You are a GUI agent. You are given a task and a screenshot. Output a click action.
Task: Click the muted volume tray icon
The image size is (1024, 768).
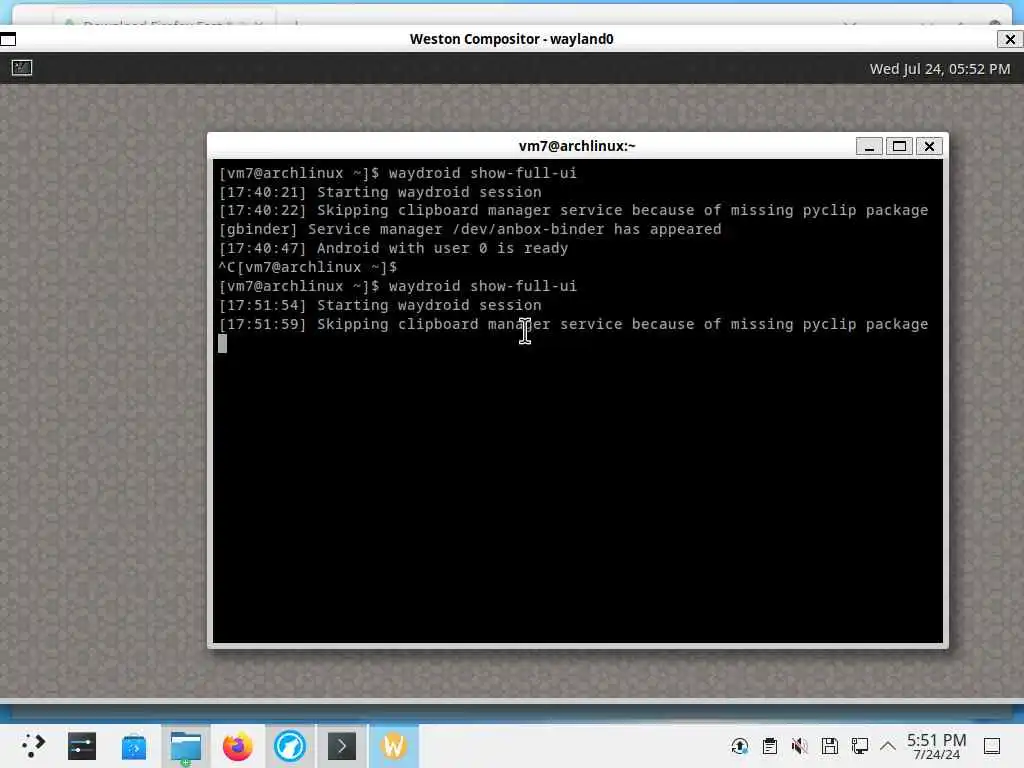799,746
